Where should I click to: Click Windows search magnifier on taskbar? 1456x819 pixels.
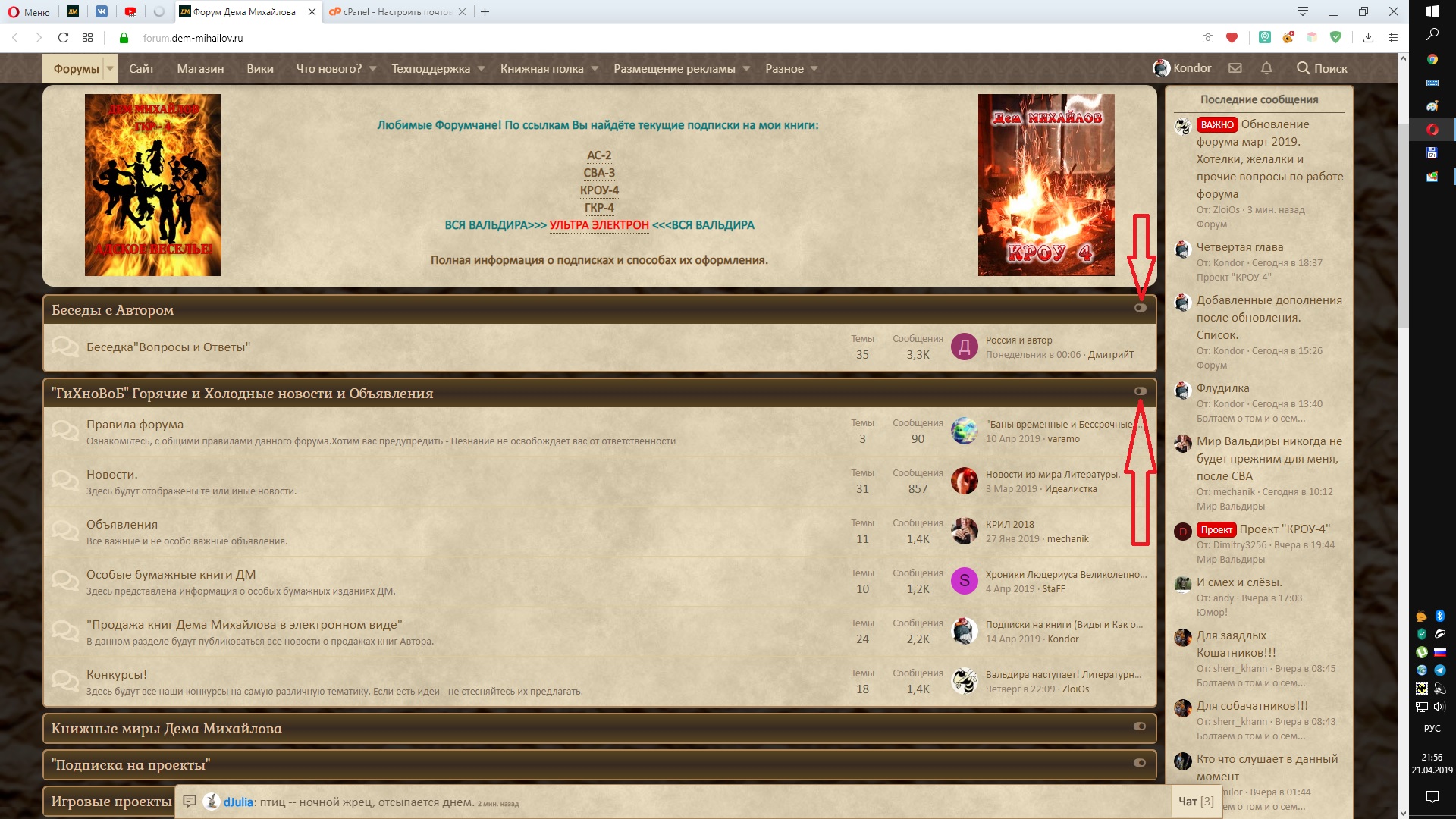pyautogui.click(x=1432, y=35)
